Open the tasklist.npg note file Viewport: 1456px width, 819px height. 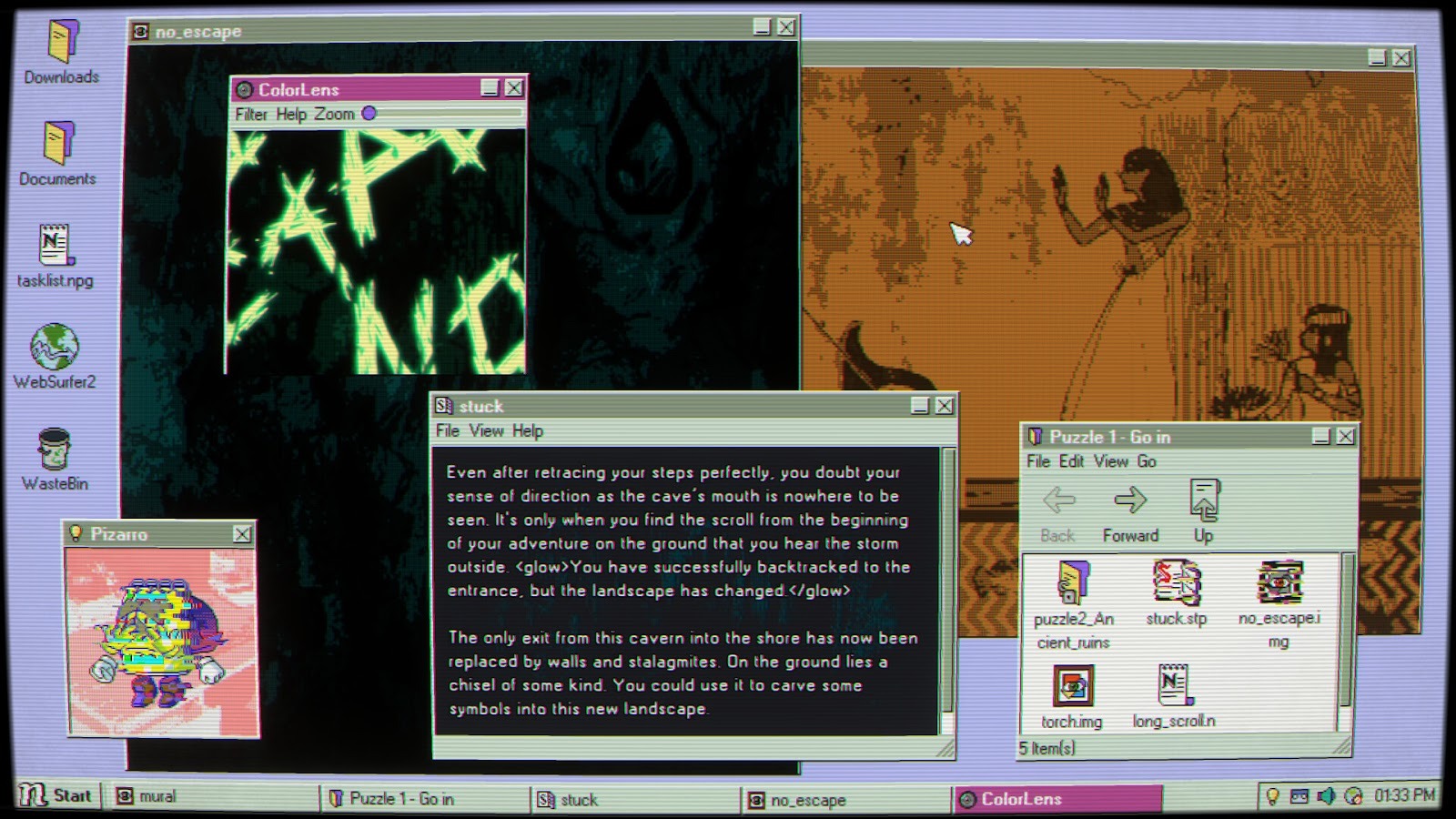[x=55, y=246]
